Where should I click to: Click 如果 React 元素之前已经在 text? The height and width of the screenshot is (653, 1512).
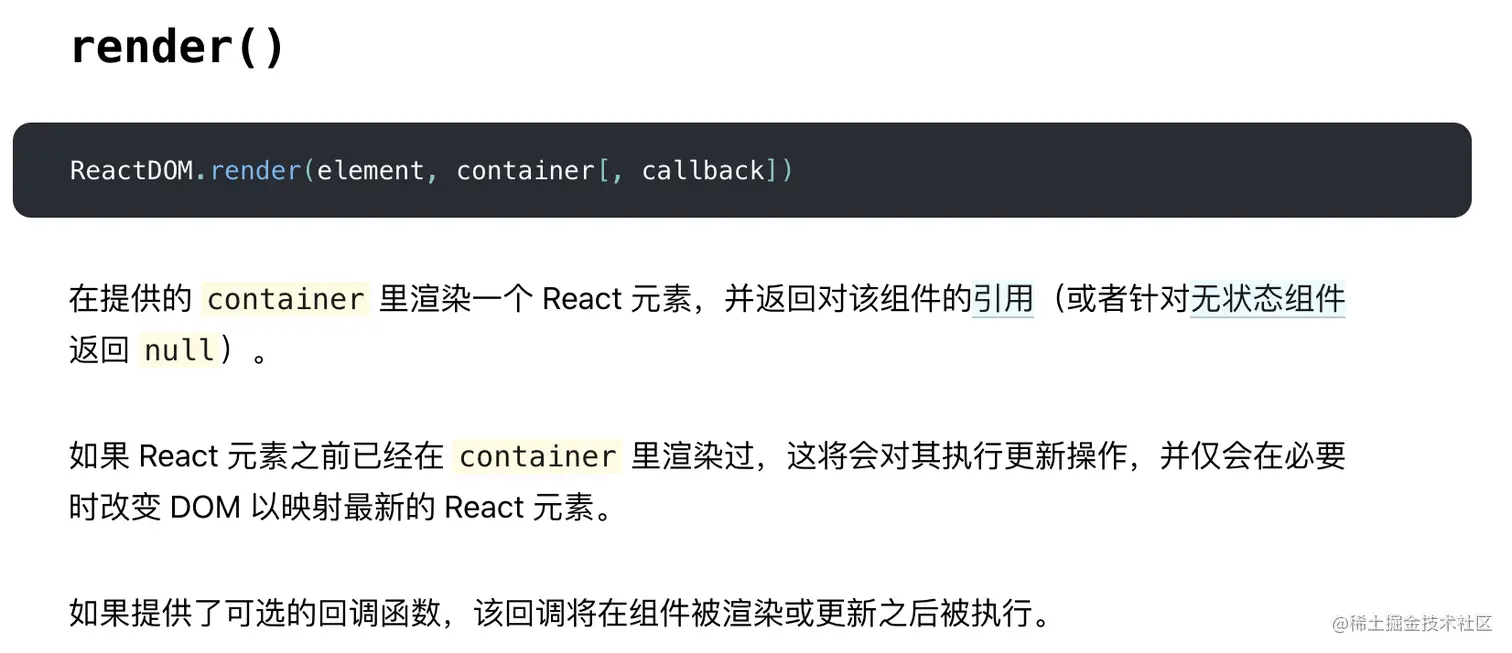256,456
